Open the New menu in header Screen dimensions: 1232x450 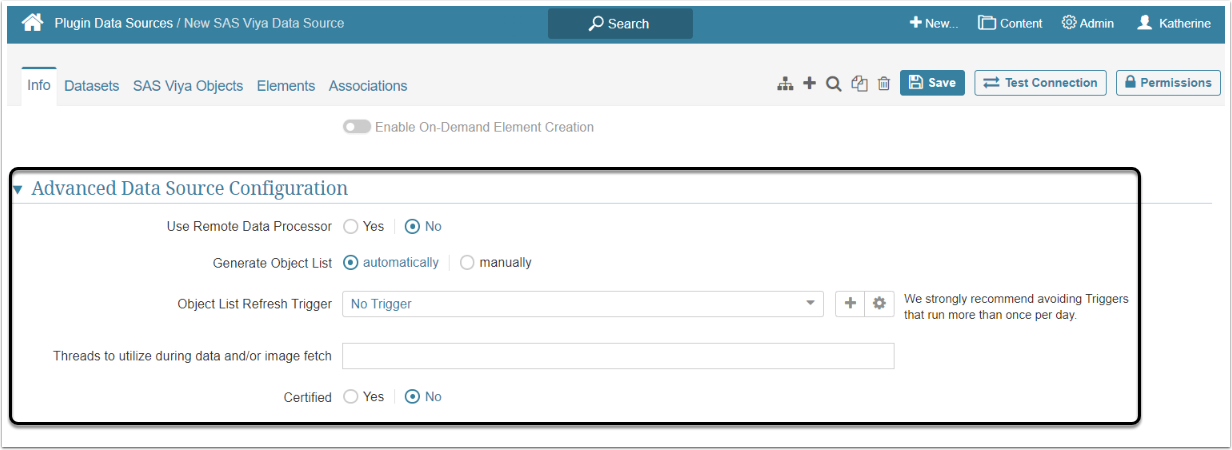tap(932, 23)
